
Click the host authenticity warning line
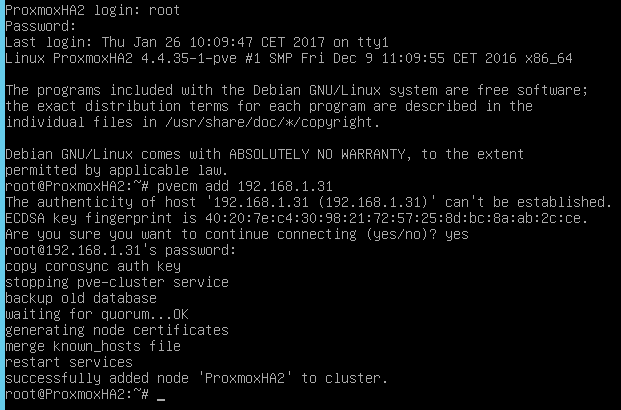point(308,201)
